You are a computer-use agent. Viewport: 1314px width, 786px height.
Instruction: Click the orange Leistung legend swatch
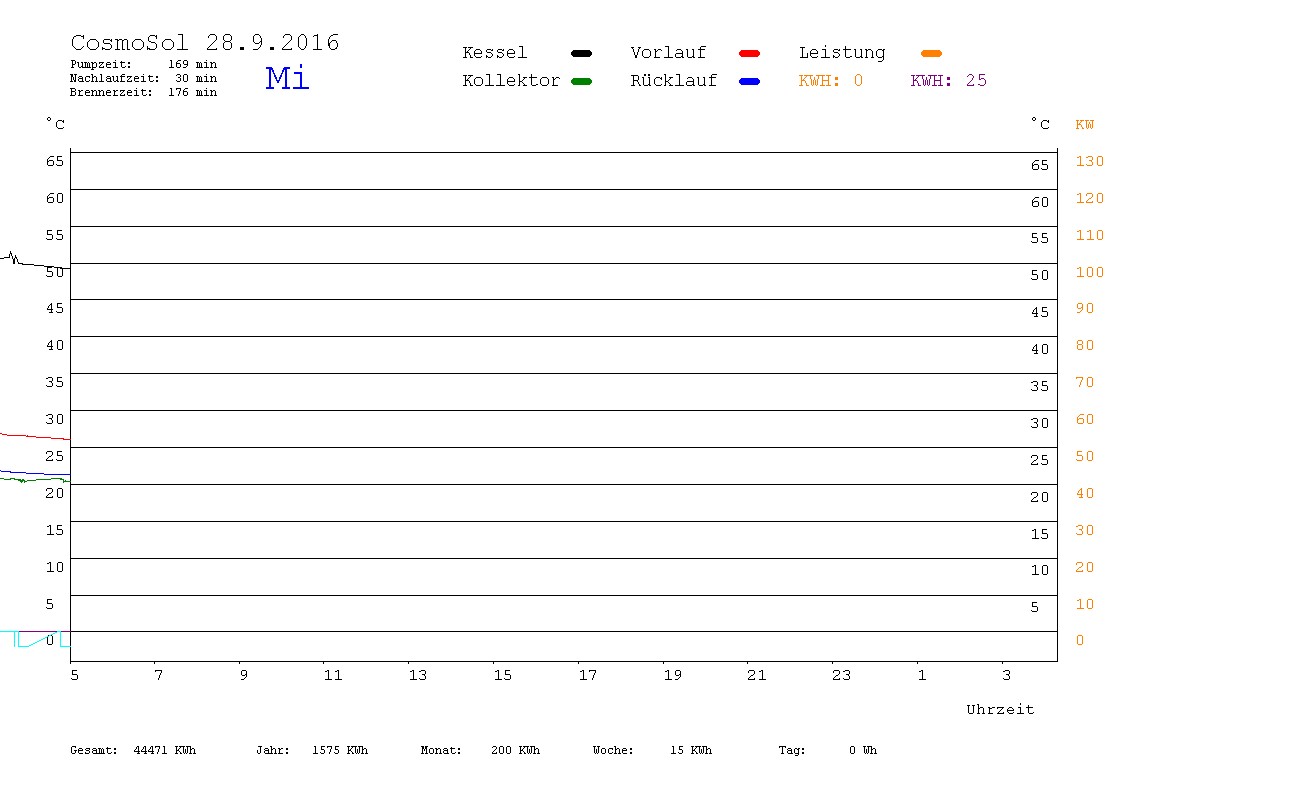coord(931,53)
